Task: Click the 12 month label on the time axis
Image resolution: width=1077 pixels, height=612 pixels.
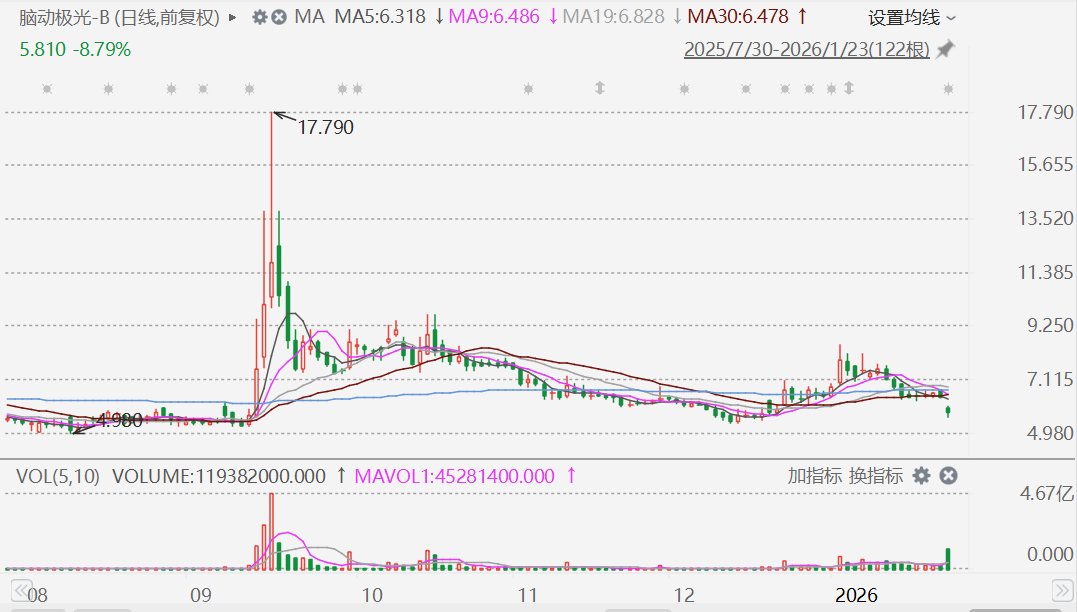Action: click(x=684, y=595)
